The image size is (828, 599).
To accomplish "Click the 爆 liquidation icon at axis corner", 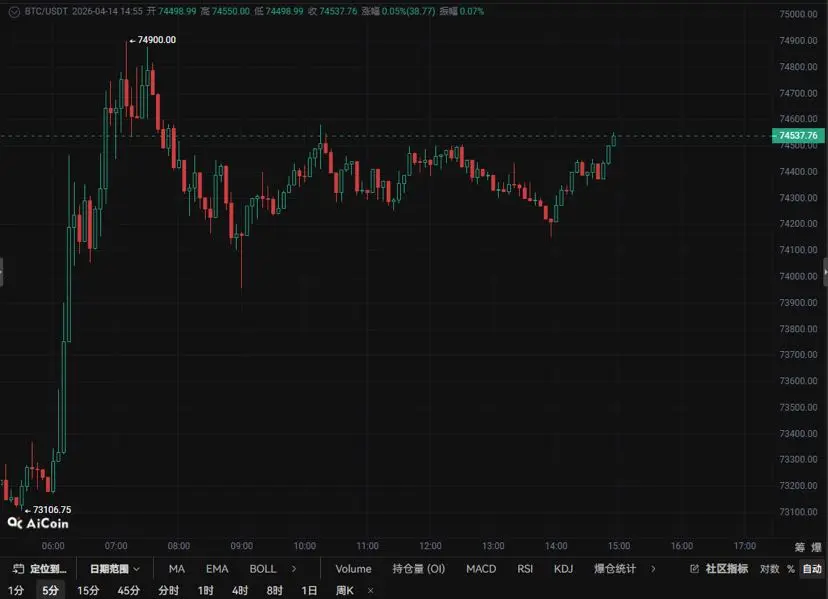I will (816, 547).
